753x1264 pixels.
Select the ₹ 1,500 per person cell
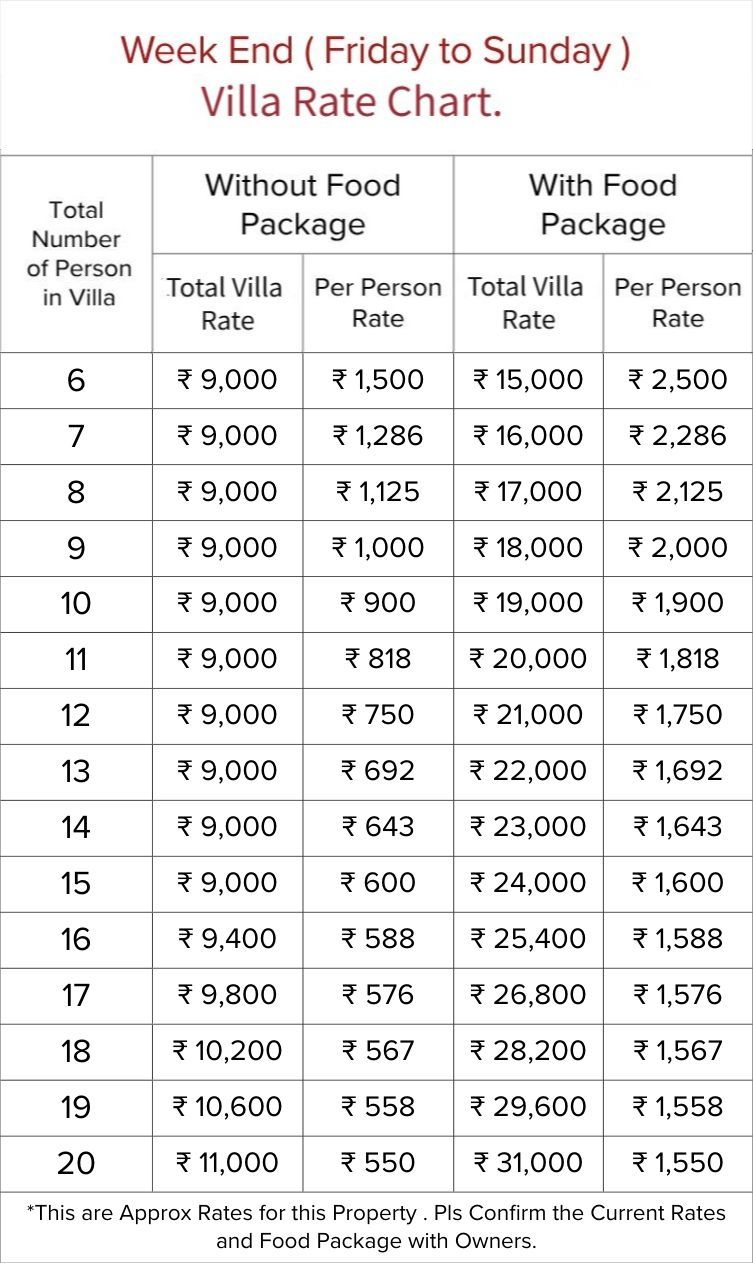(378, 380)
